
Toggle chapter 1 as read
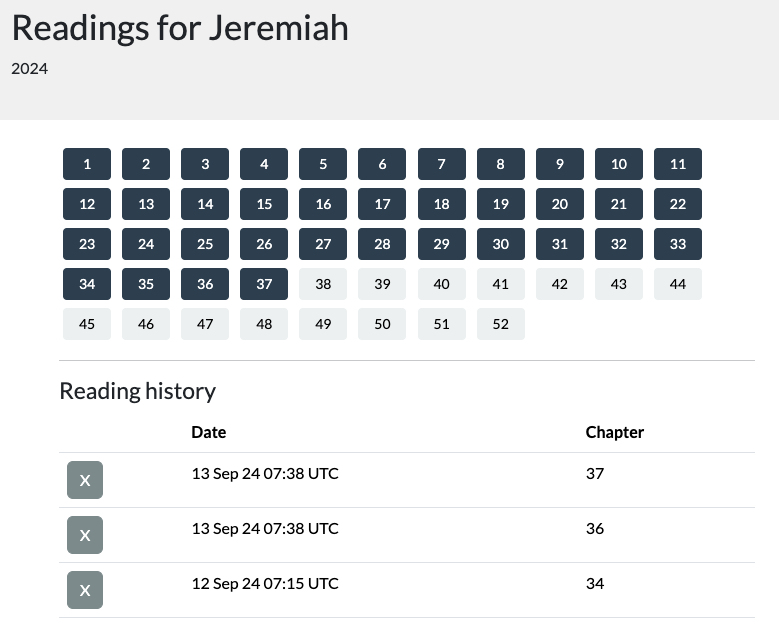[x=87, y=164]
